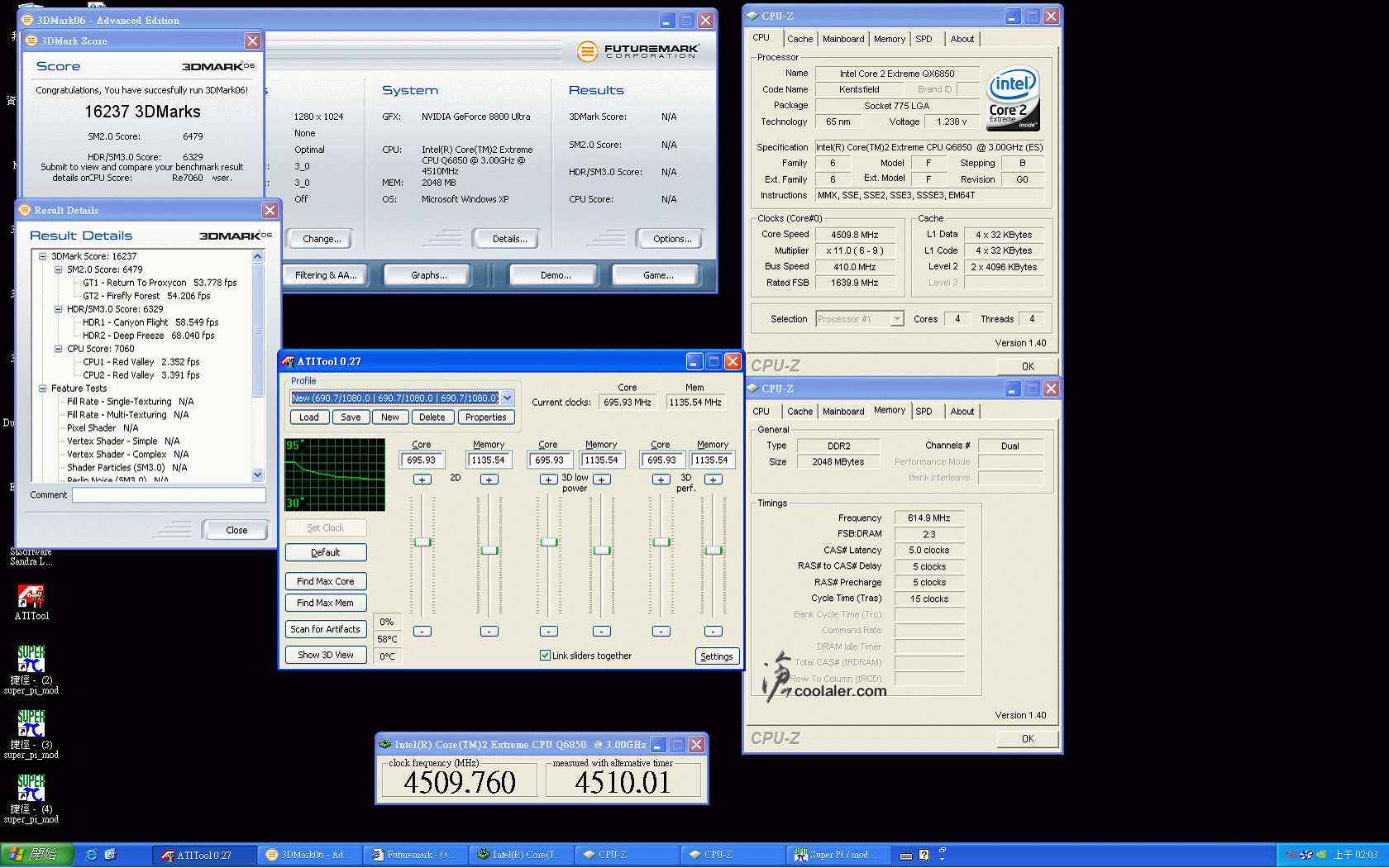1389x868 pixels.
Task: Collapse the SM2.0 Score: 6479 node
Action: [59, 269]
